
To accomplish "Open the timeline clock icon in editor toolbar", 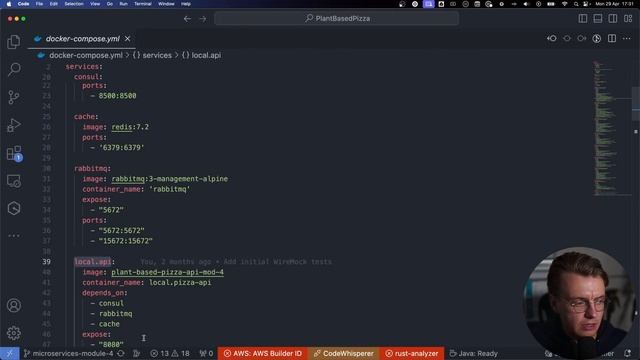I will tap(597, 38).
